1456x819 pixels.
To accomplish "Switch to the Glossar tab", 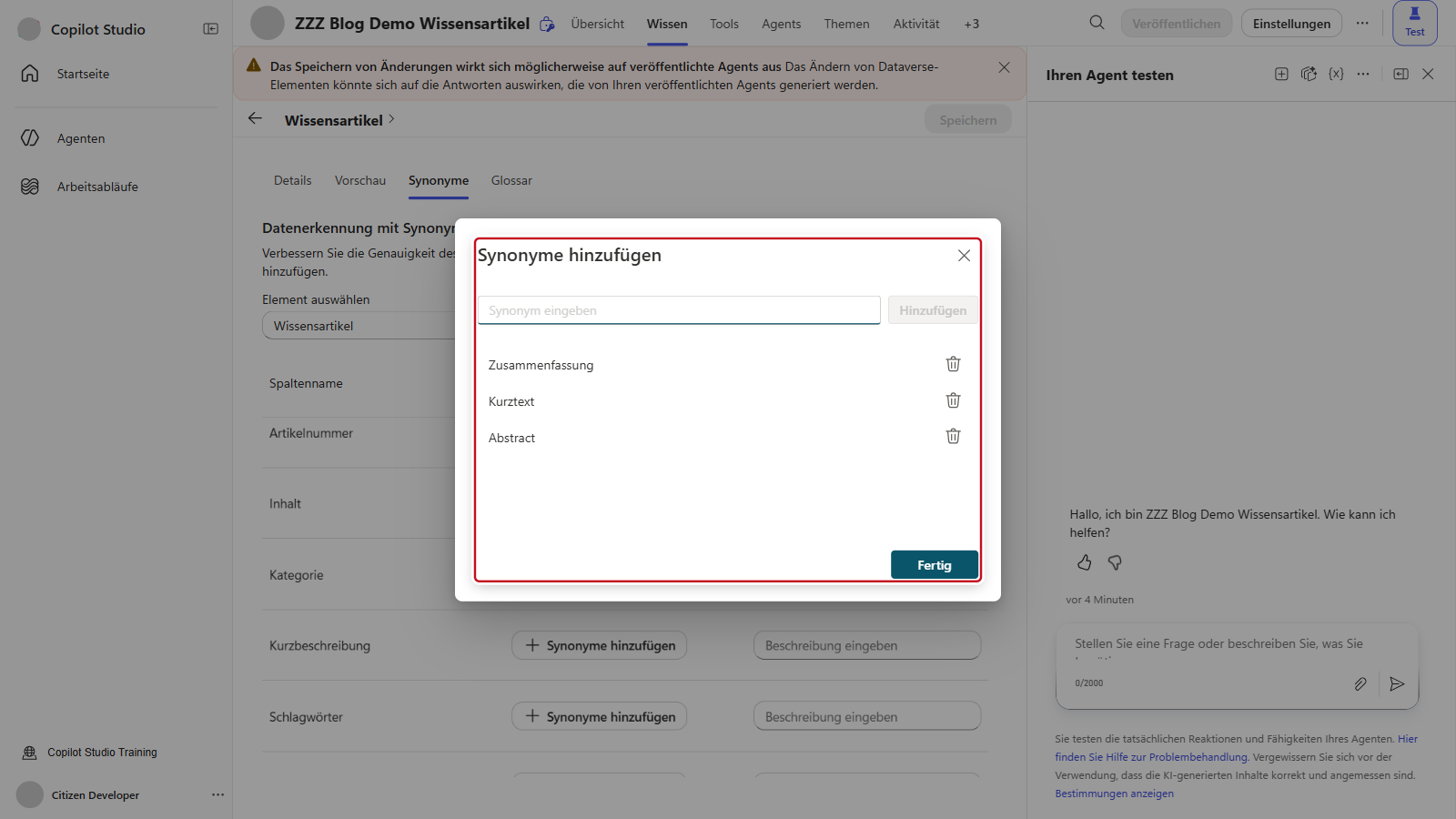I will [x=511, y=180].
